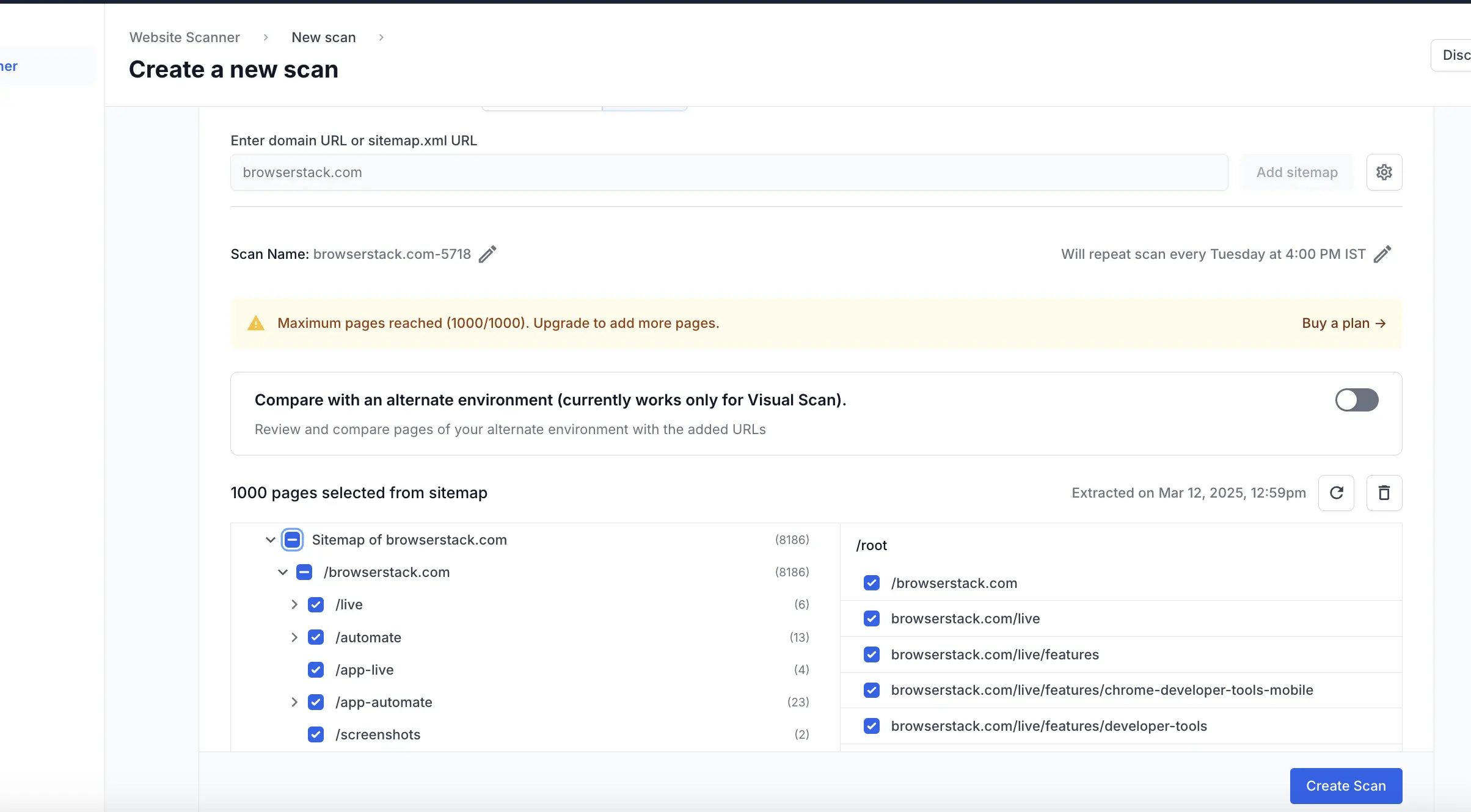Uncheck the /live folder checkbox
This screenshot has height=812, width=1471.
click(x=316, y=604)
